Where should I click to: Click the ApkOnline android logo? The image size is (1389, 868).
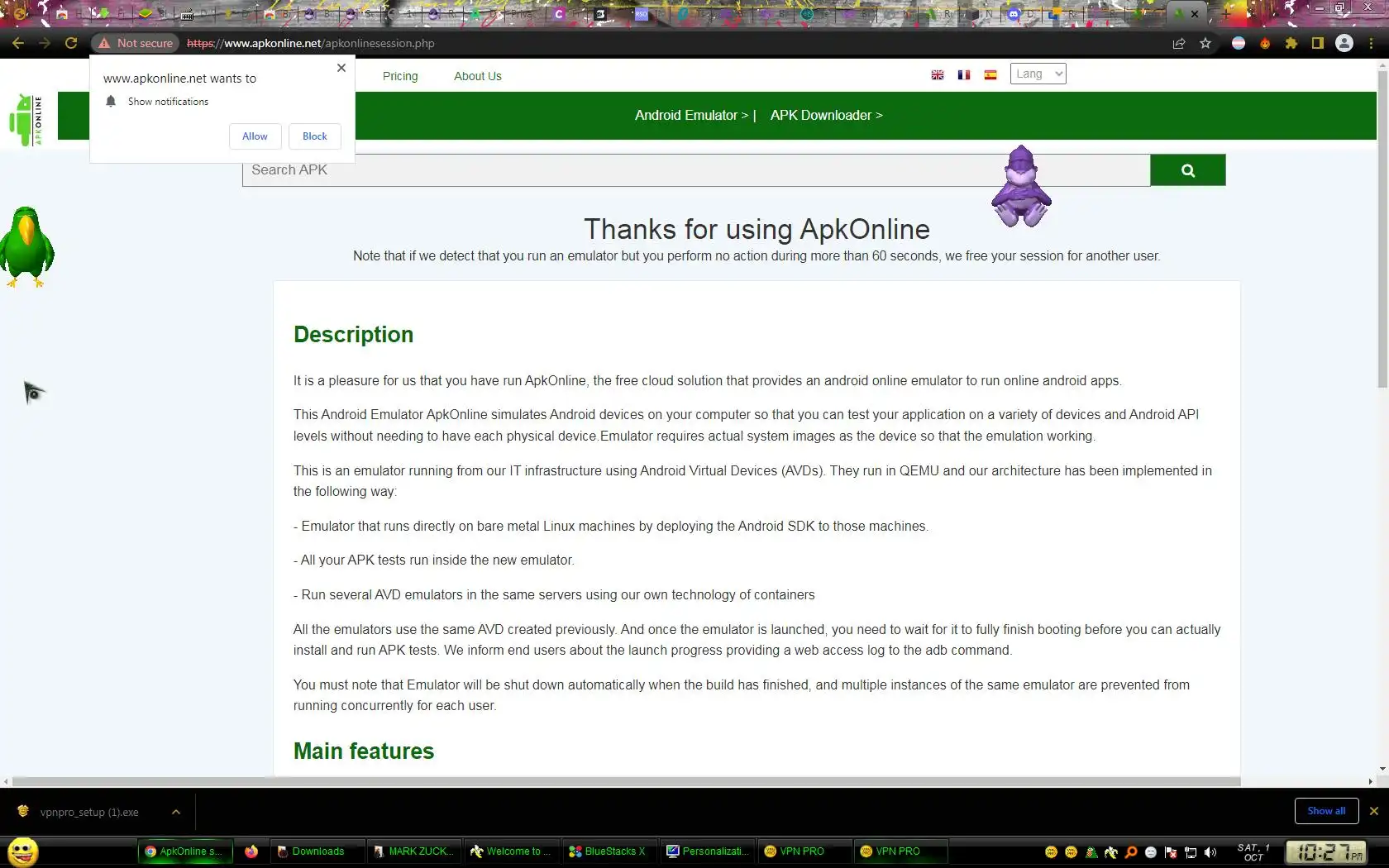[26, 120]
